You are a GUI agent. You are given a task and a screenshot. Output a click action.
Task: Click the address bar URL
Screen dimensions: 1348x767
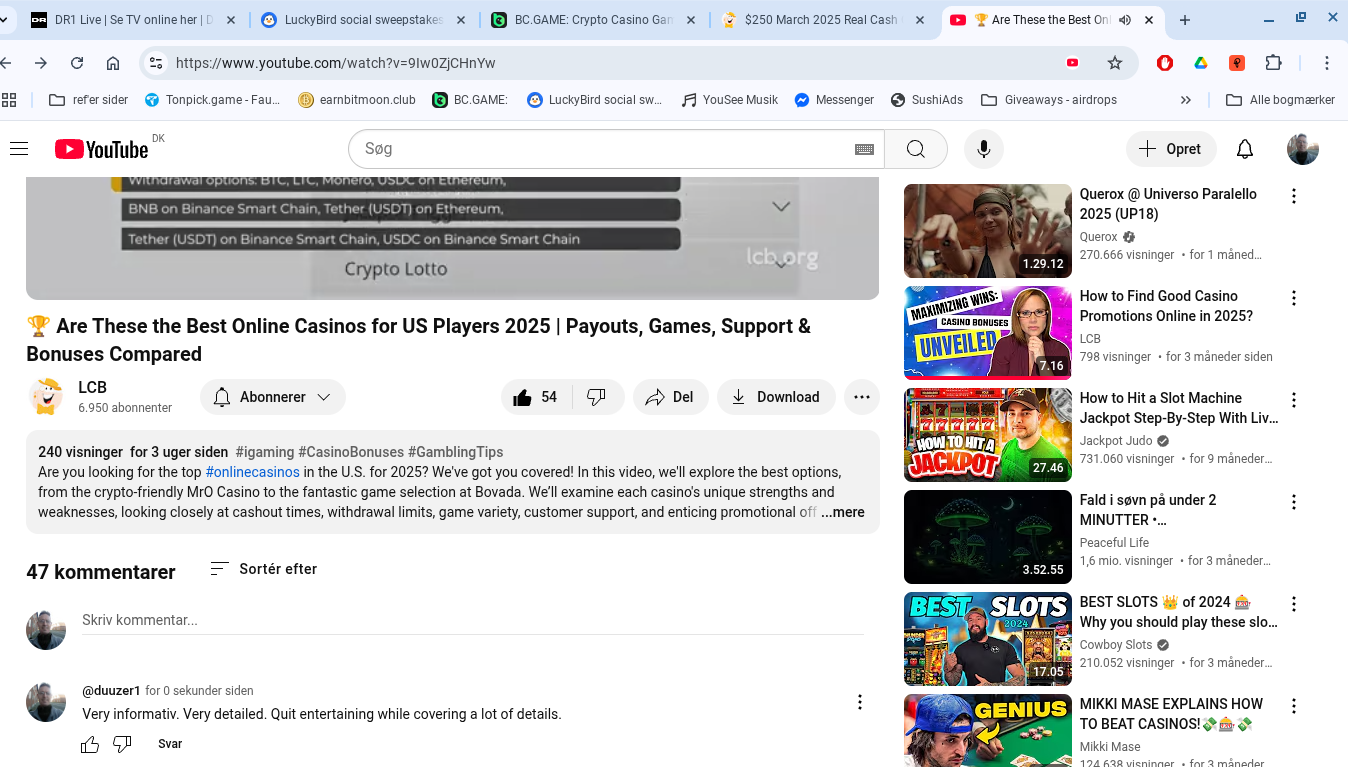point(336,63)
